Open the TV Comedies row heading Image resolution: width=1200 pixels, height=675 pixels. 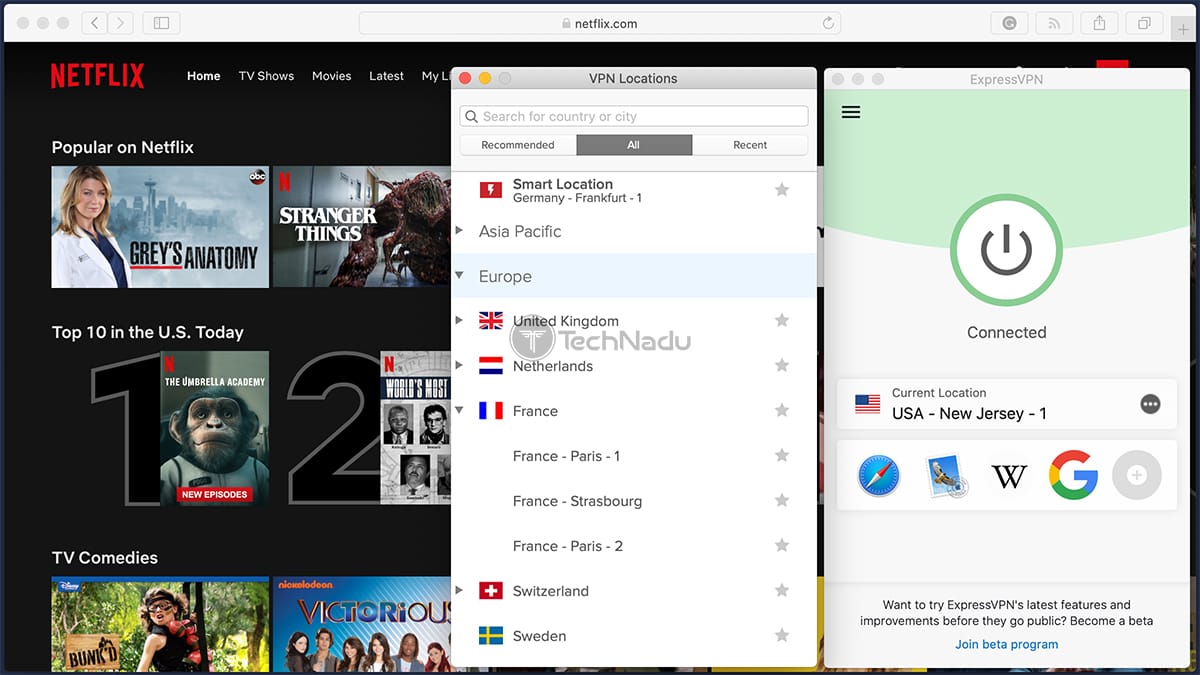[x=105, y=558]
